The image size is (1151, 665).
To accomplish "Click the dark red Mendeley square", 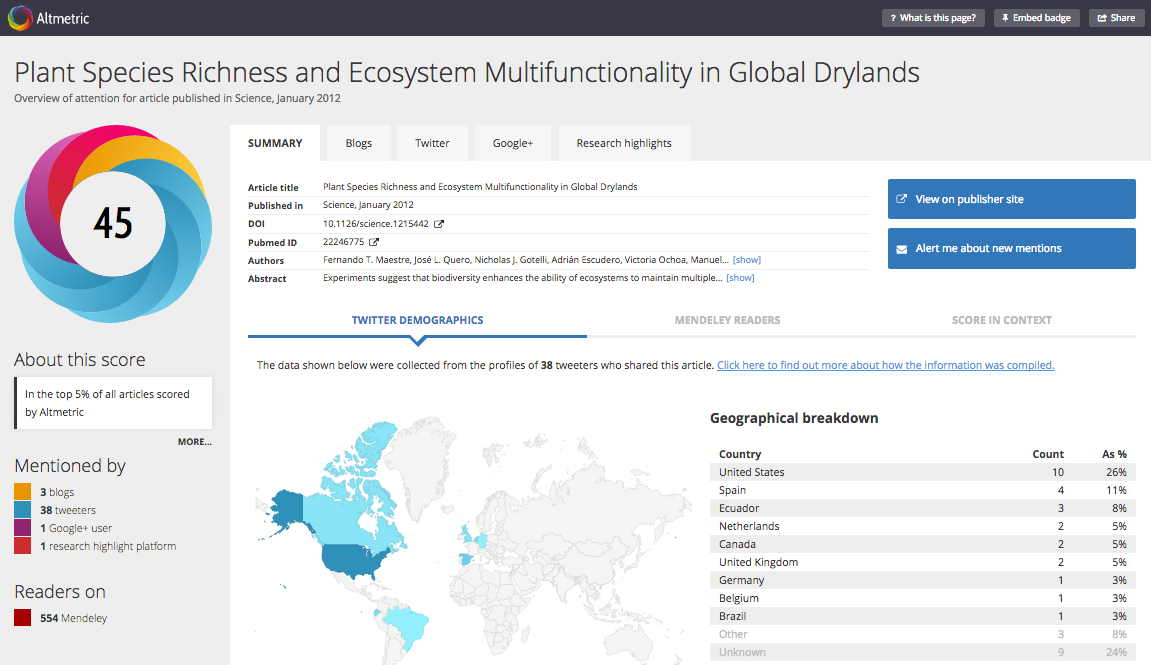I will [23, 618].
